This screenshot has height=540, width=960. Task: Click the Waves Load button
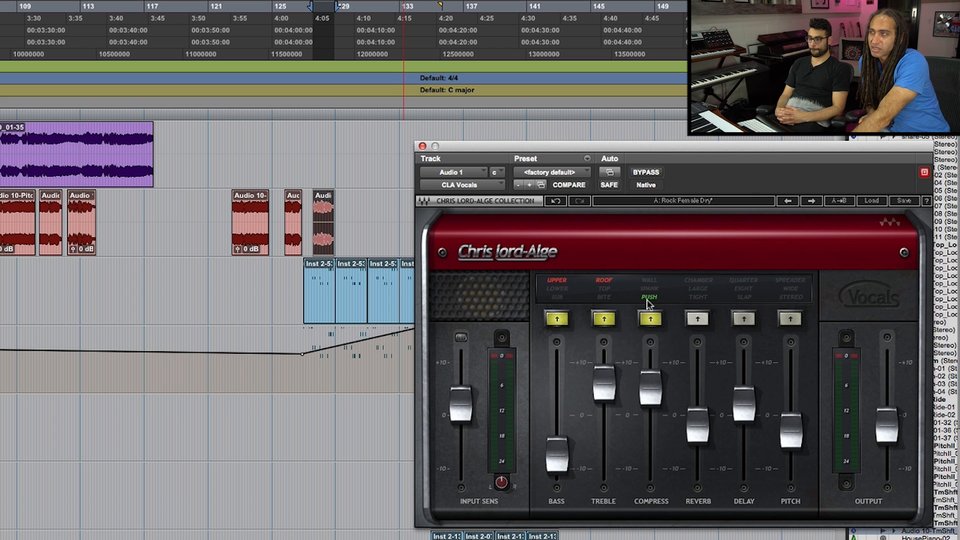(871, 201)
